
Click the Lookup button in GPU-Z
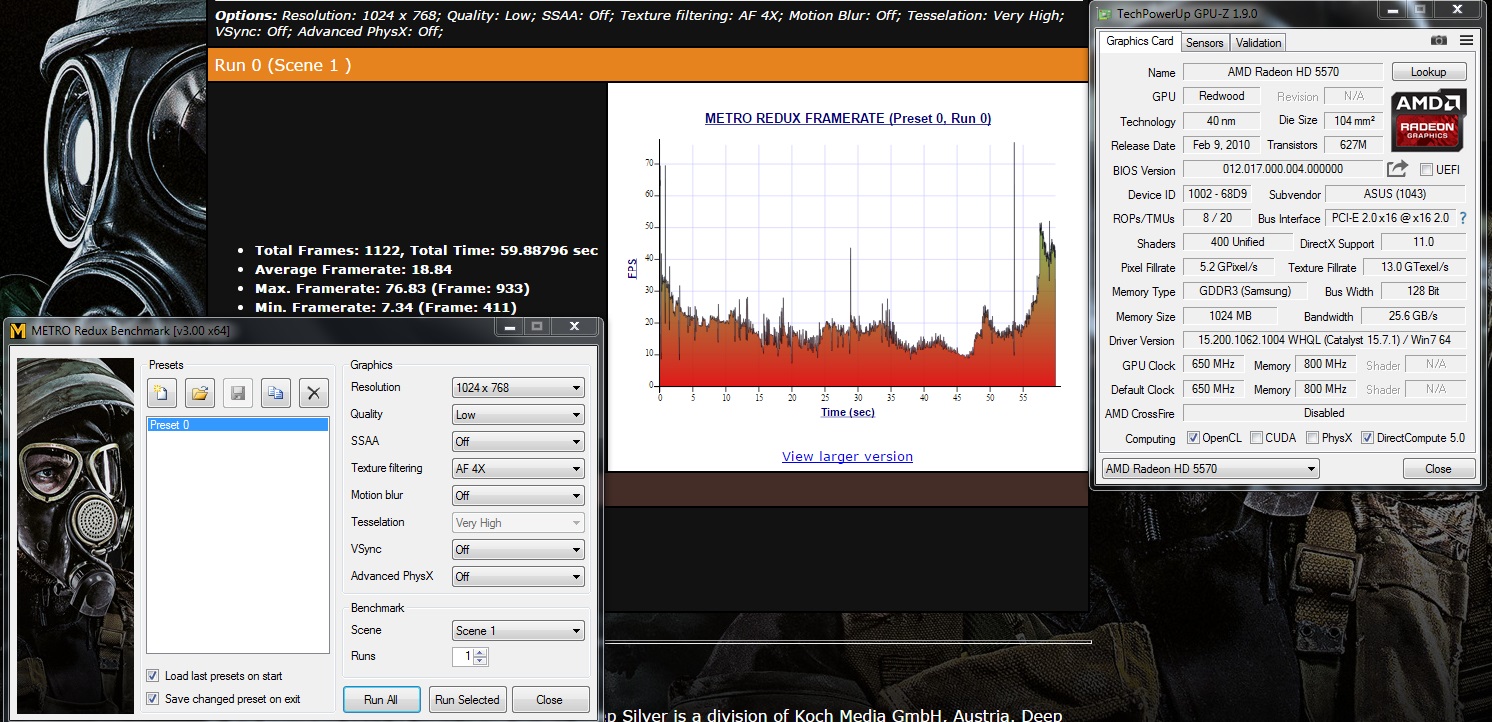(x=1428, y=72)
